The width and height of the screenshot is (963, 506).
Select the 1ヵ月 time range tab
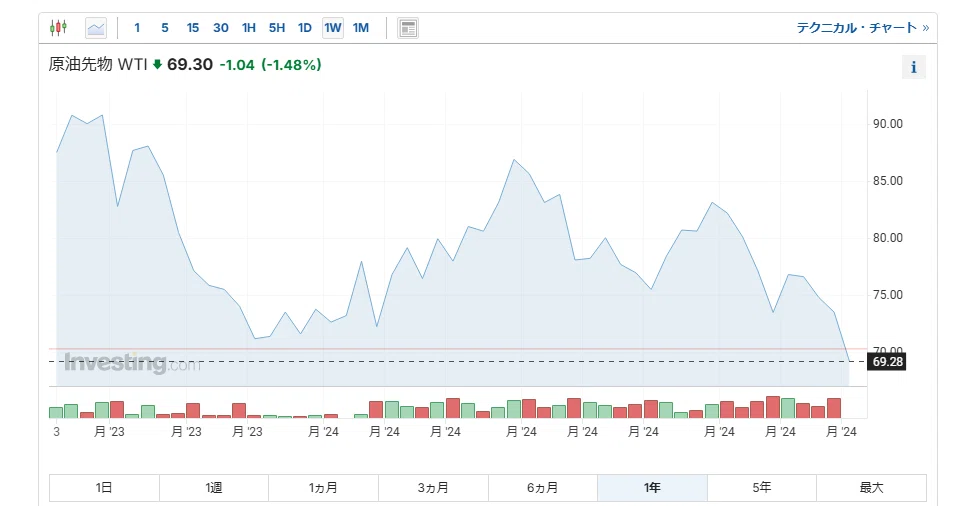click(x=323, y=488)
